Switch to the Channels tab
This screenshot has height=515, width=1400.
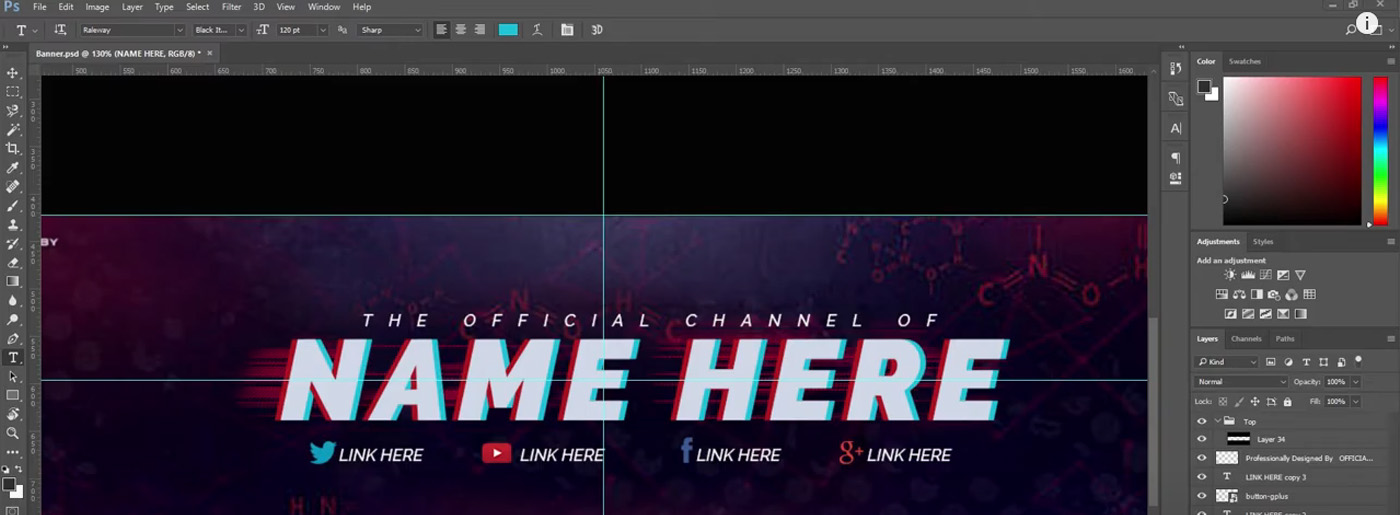coord(1246,339)
